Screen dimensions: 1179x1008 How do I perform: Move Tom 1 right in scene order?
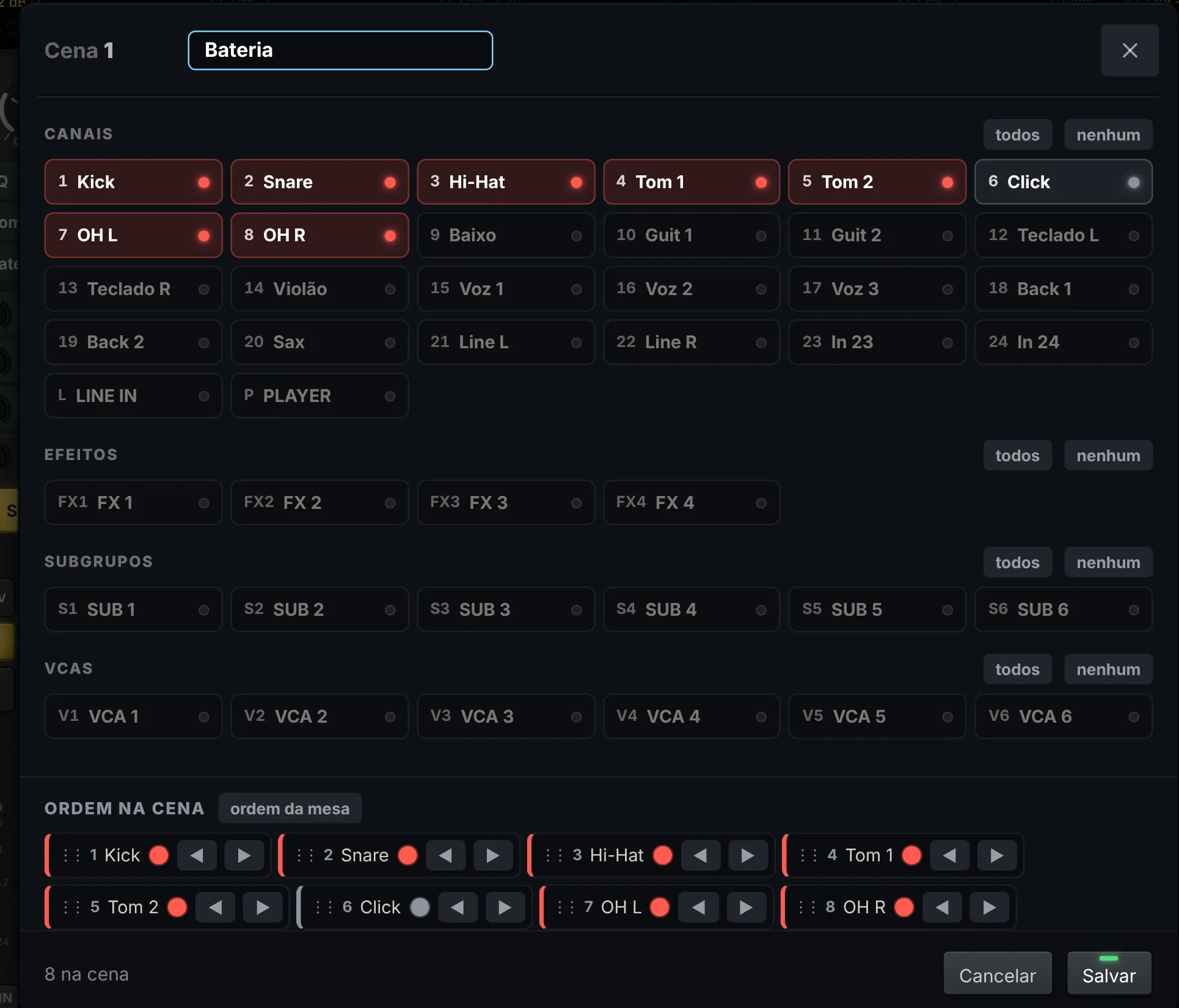coord(997,855)
